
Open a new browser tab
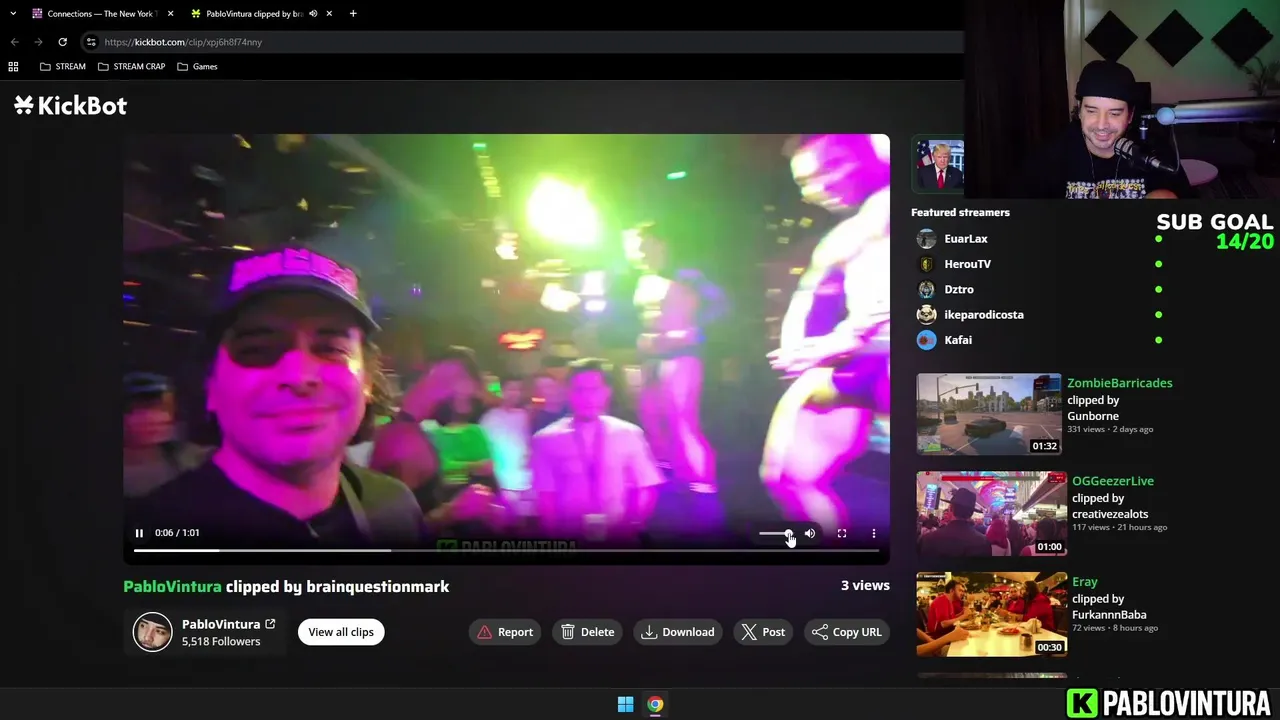(353, 14)
